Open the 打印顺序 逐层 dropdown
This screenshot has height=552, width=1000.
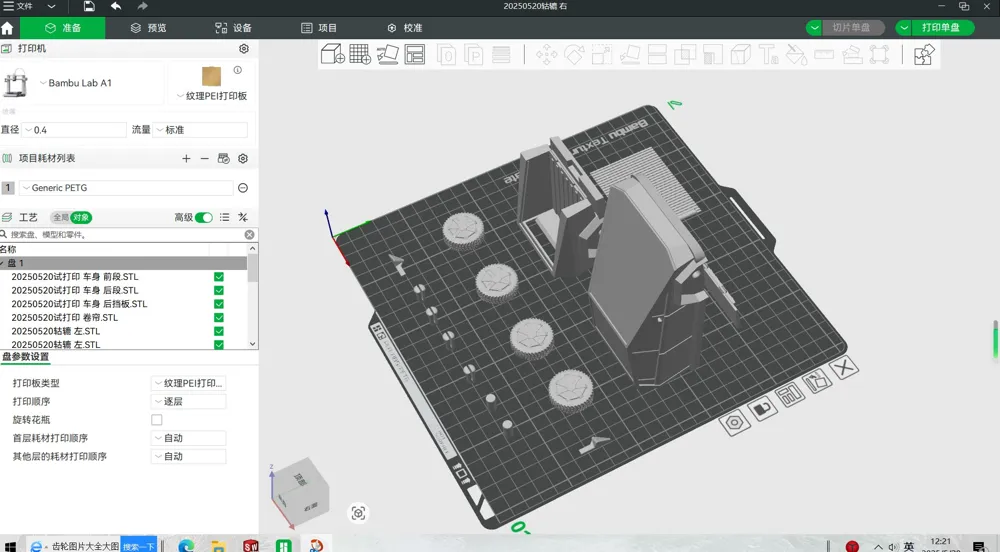point(188,402)
